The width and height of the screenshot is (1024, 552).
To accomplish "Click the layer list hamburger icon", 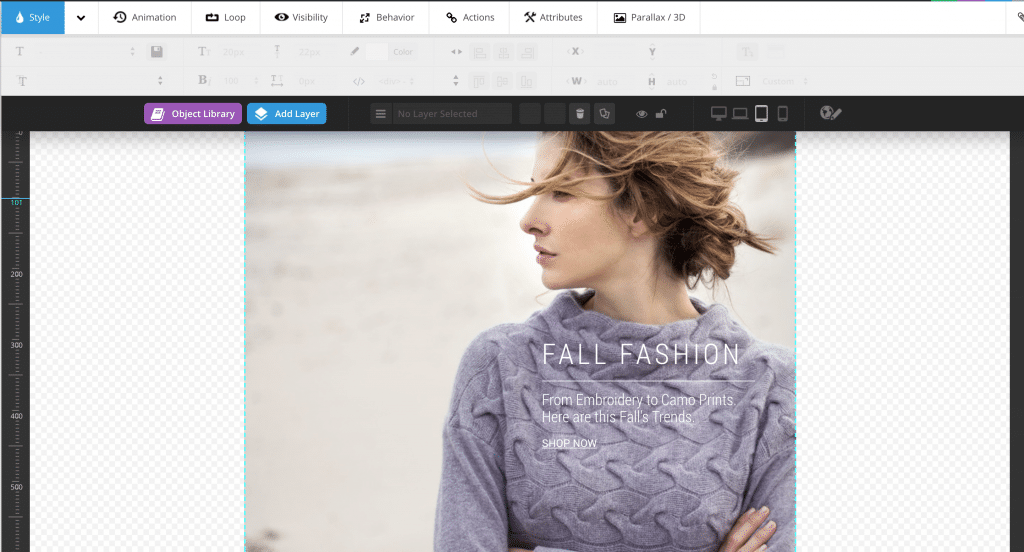I will click(x=380, y=114).
